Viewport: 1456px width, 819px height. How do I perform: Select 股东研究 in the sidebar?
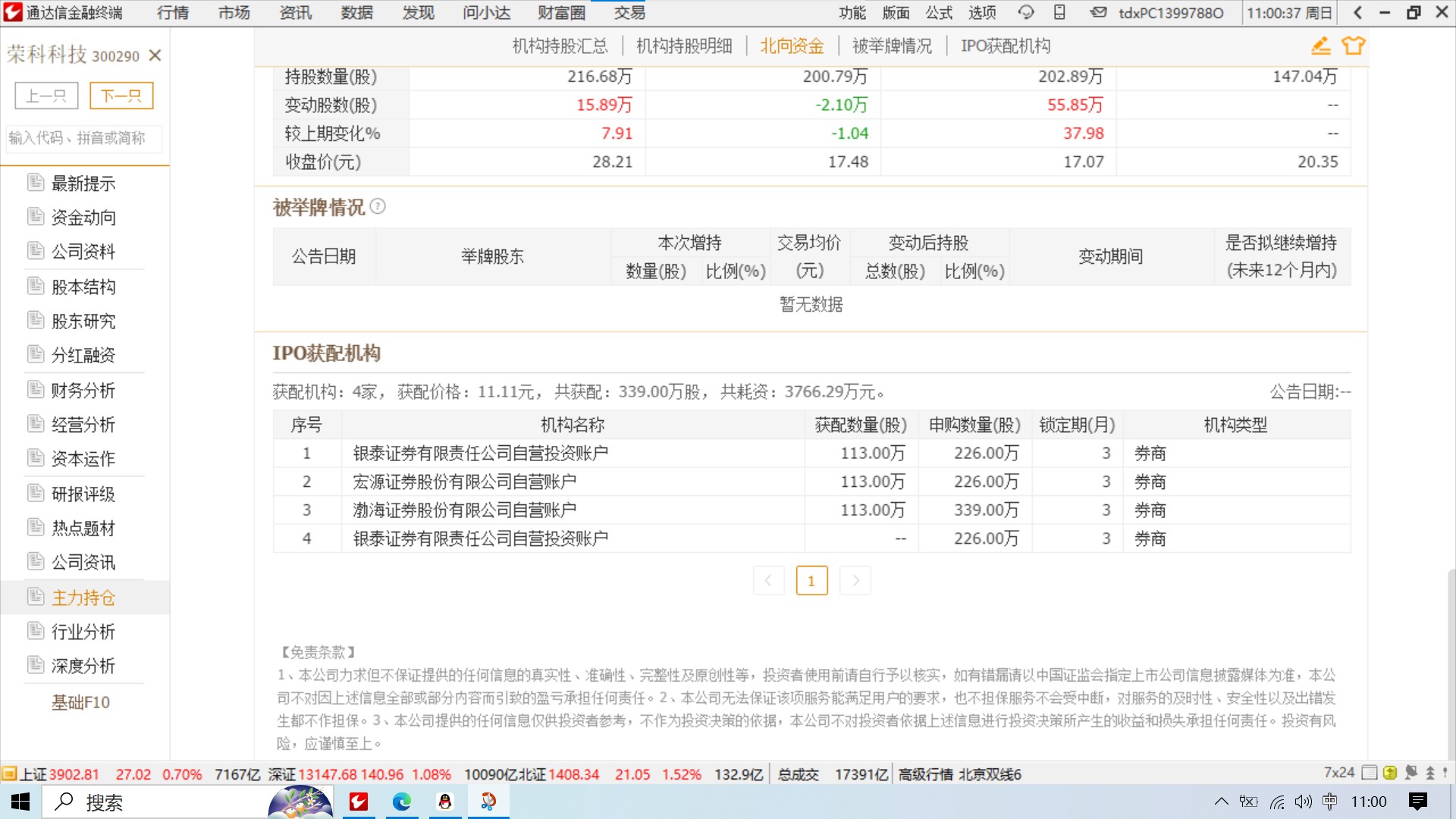pyautogui.click(x=83, y=322)
